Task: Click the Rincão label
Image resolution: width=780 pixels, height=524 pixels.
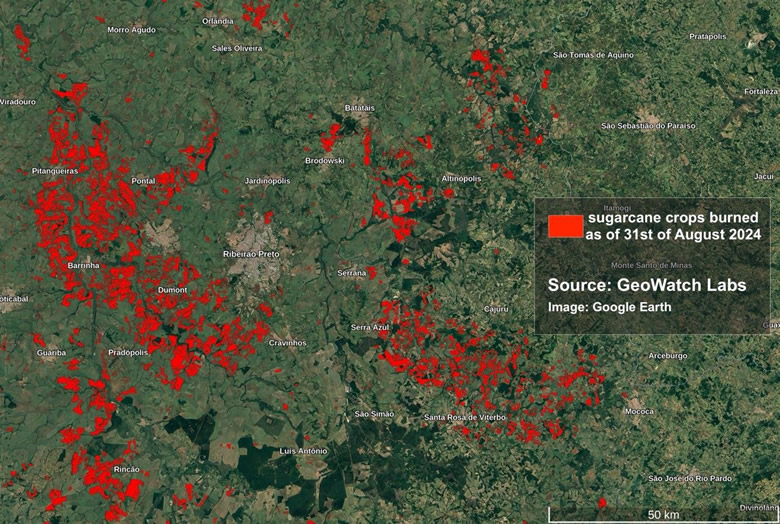Action: [x=127, y=469]
